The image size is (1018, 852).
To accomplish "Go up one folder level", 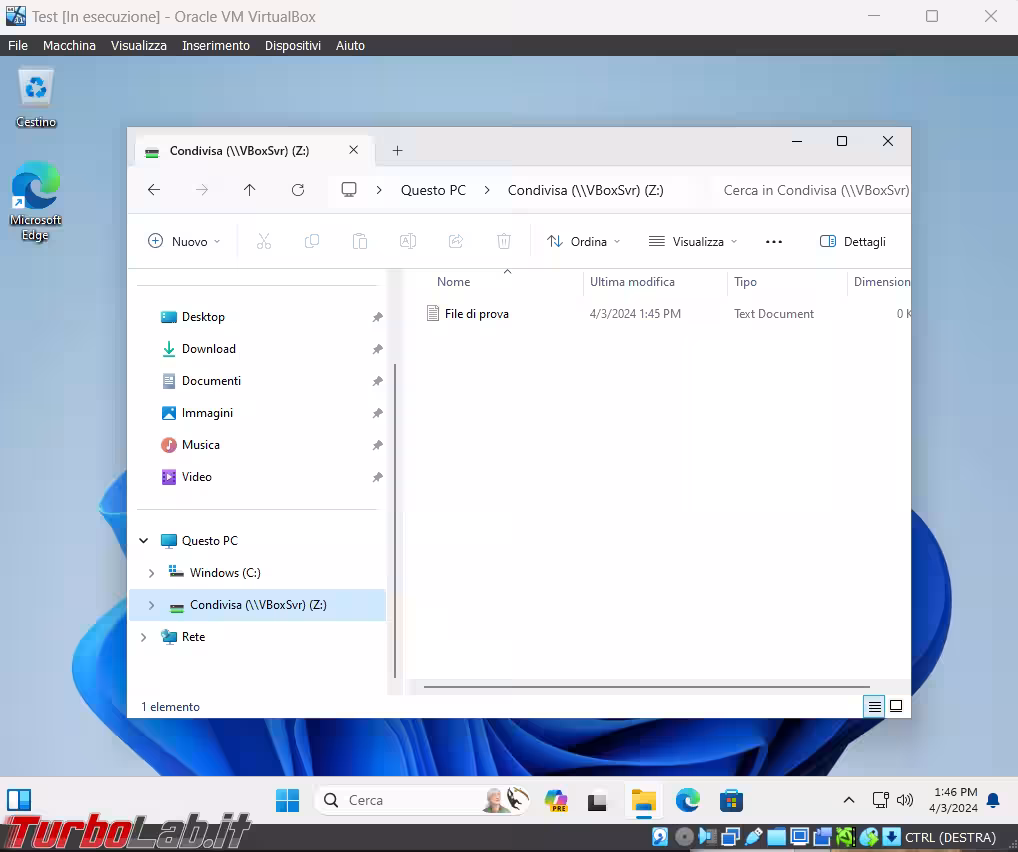I will [250, 190].
